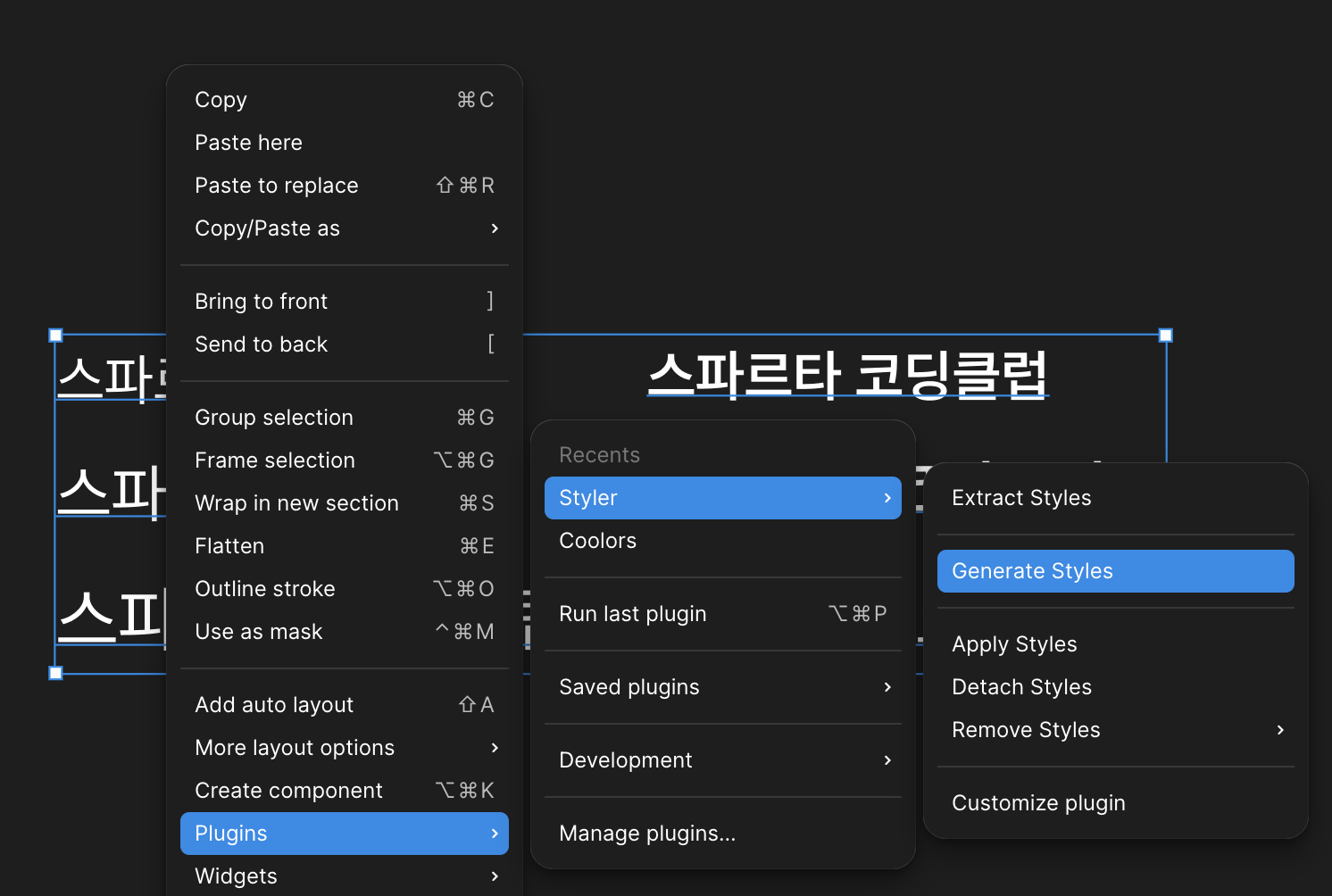This screenshot has width=1332, height=896.
Task: Select Bring to front
Action: 345,302
